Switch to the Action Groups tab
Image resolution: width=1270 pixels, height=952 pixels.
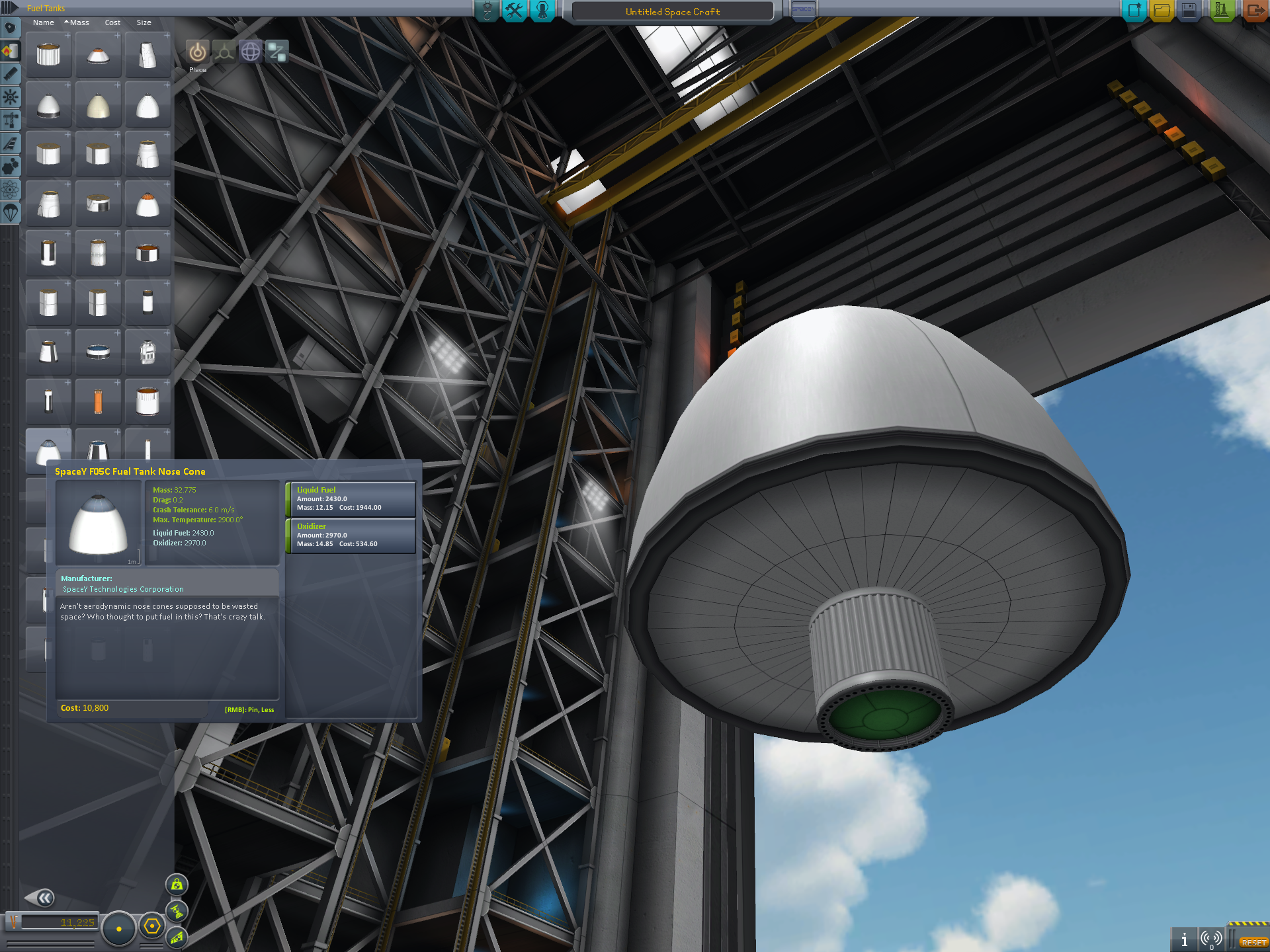click(x=515, y=11)
